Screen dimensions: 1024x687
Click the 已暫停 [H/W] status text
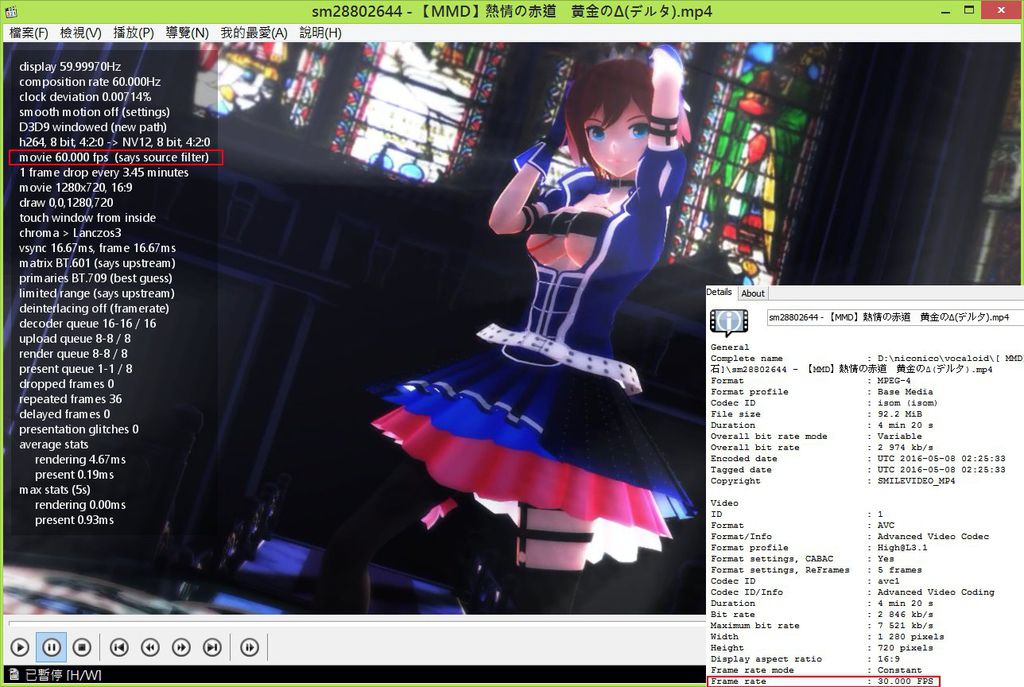(x=63, y=675)
